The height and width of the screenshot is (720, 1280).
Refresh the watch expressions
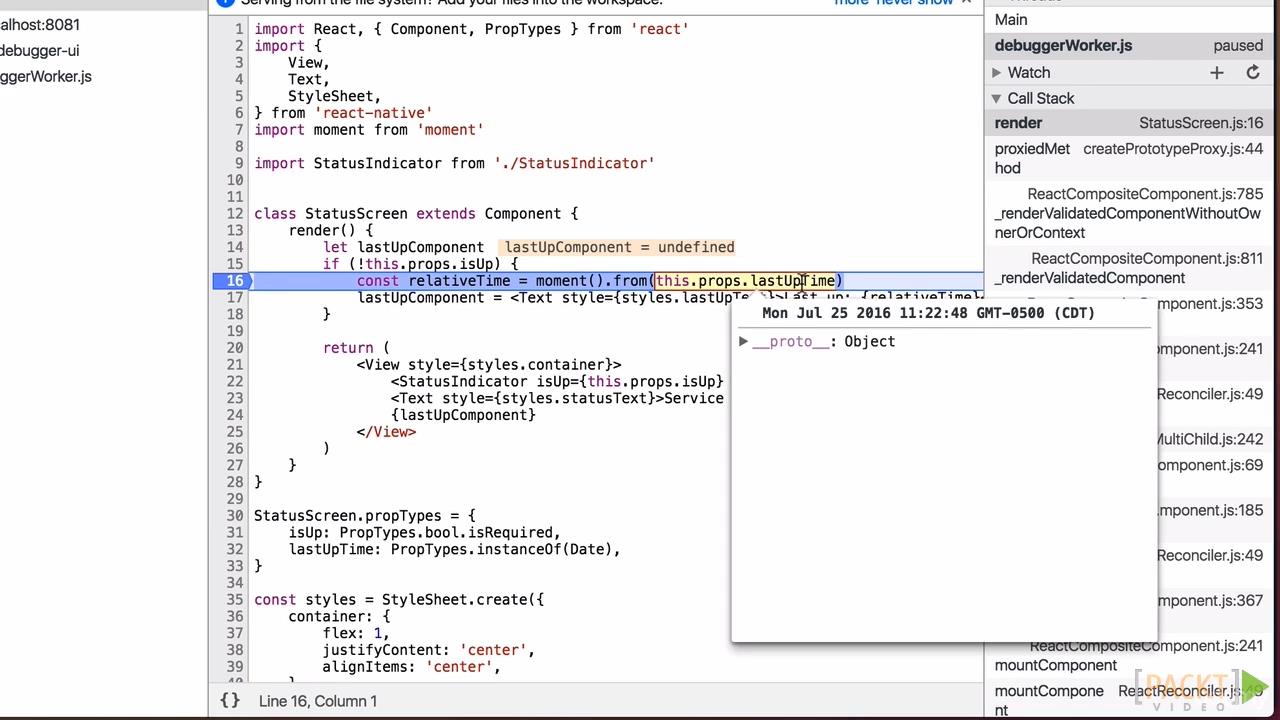click(x=1252, y=72)
